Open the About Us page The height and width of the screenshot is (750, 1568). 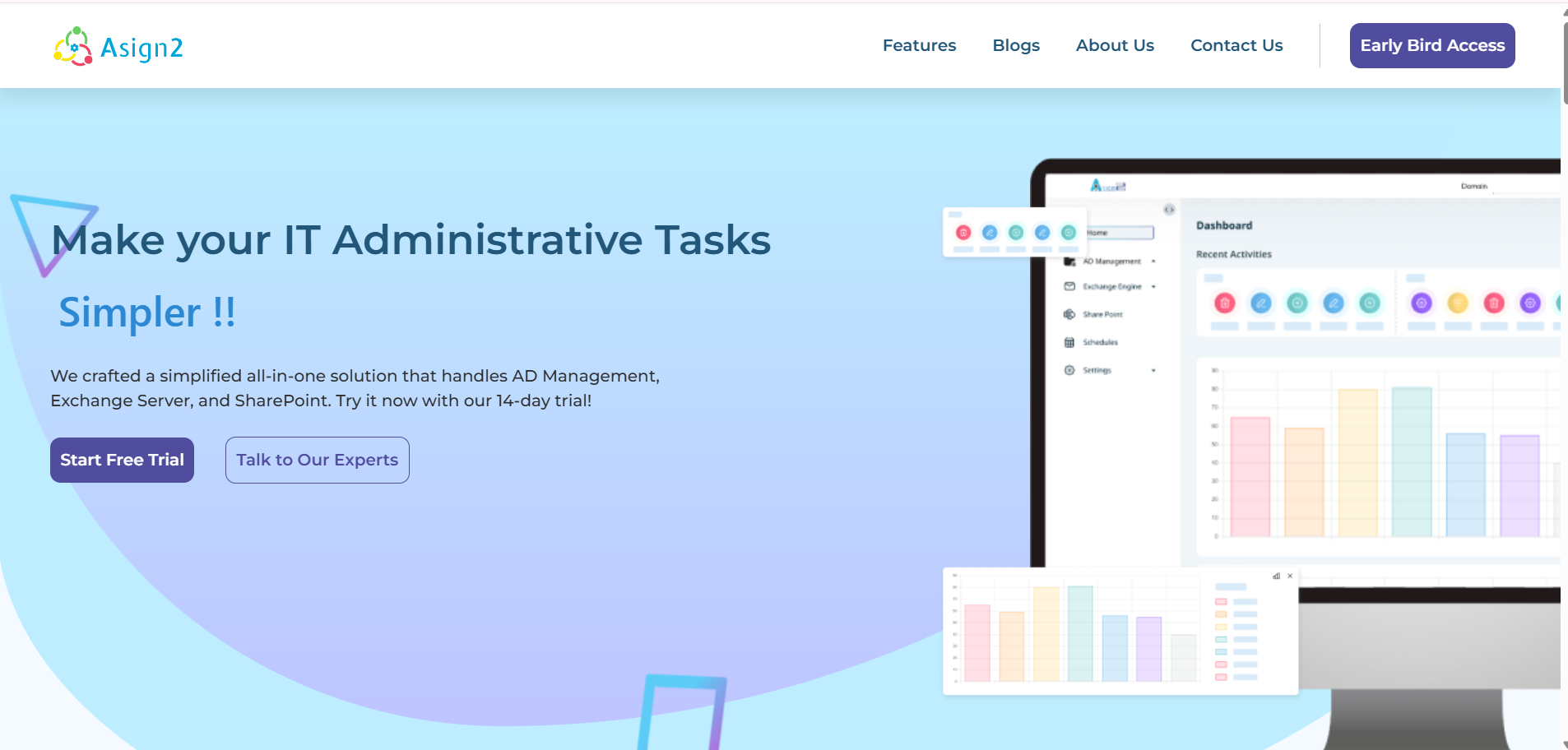point(1115,45)
